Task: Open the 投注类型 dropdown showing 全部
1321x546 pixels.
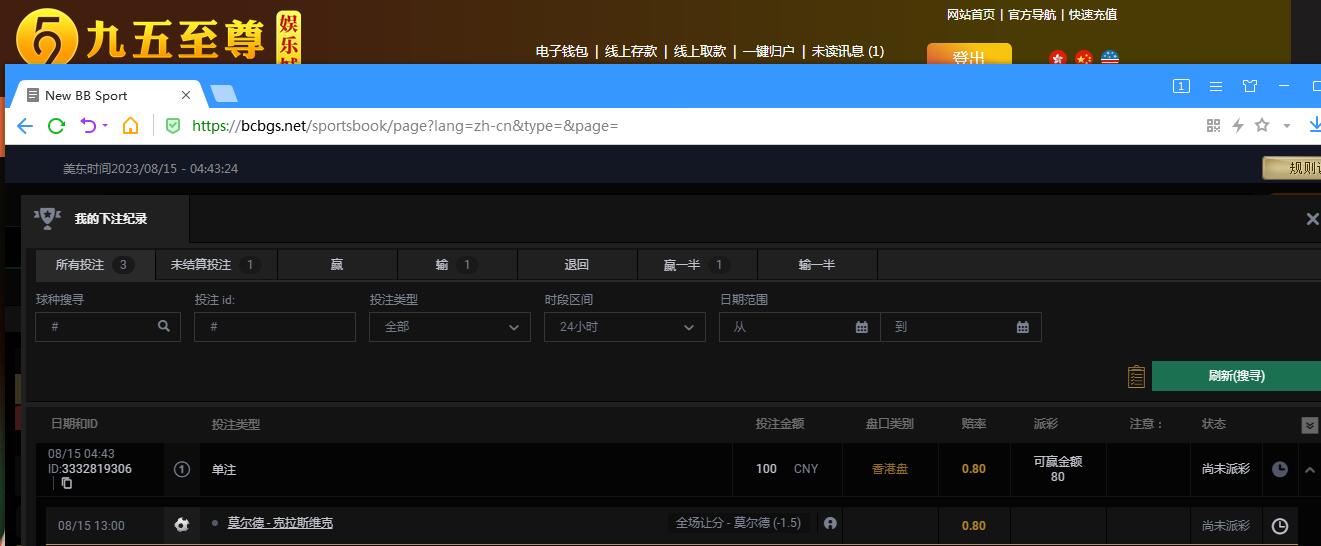Action: pyautogui.click(x=449, y=327)
